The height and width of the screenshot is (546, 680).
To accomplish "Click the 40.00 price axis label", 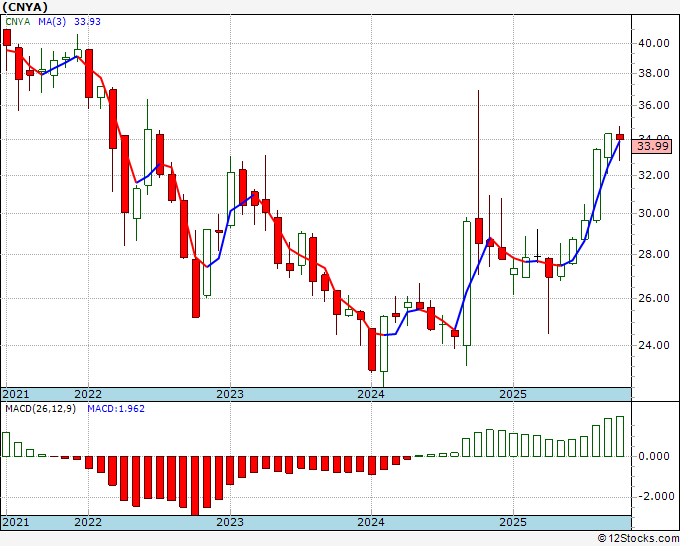I will coord(653,43).
